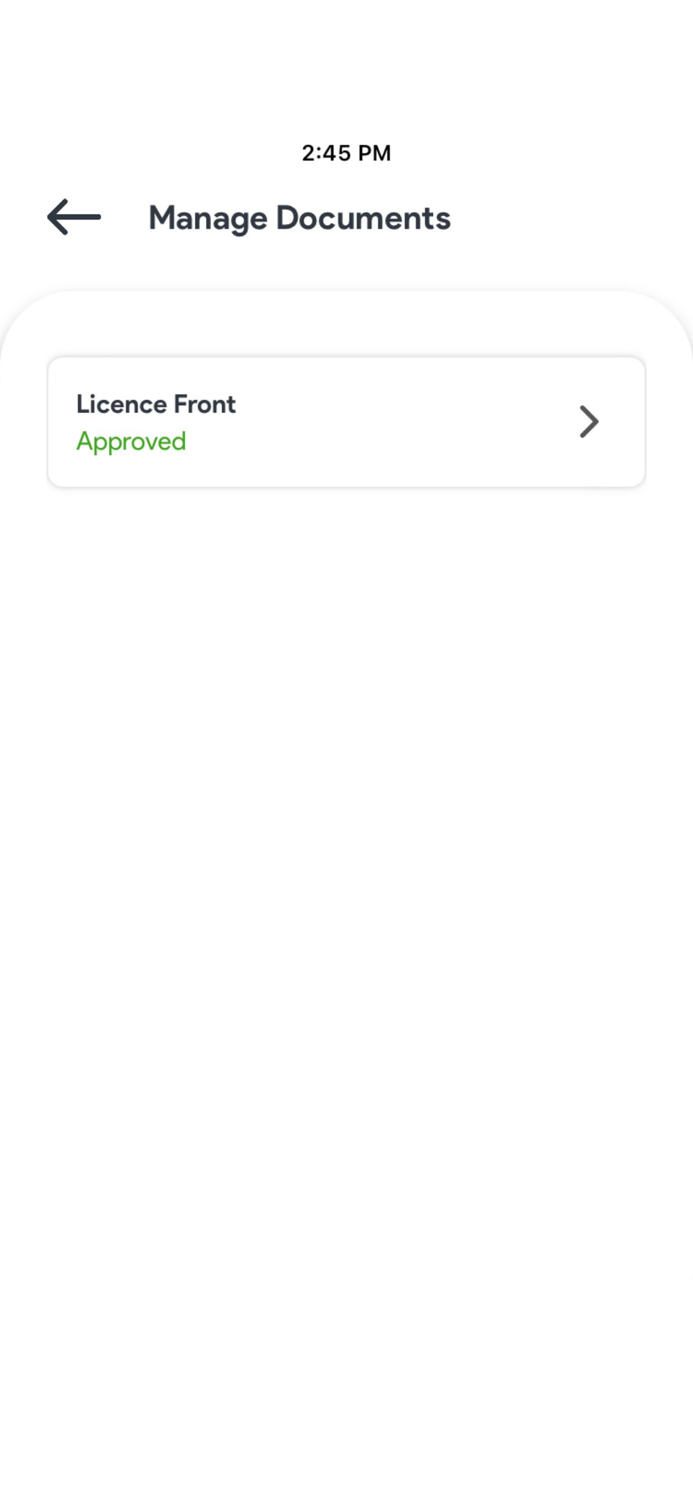Screen dimensions: 693x1500
Task: Reveal details using the card's disclosure chevron
Action: [589, 421]
